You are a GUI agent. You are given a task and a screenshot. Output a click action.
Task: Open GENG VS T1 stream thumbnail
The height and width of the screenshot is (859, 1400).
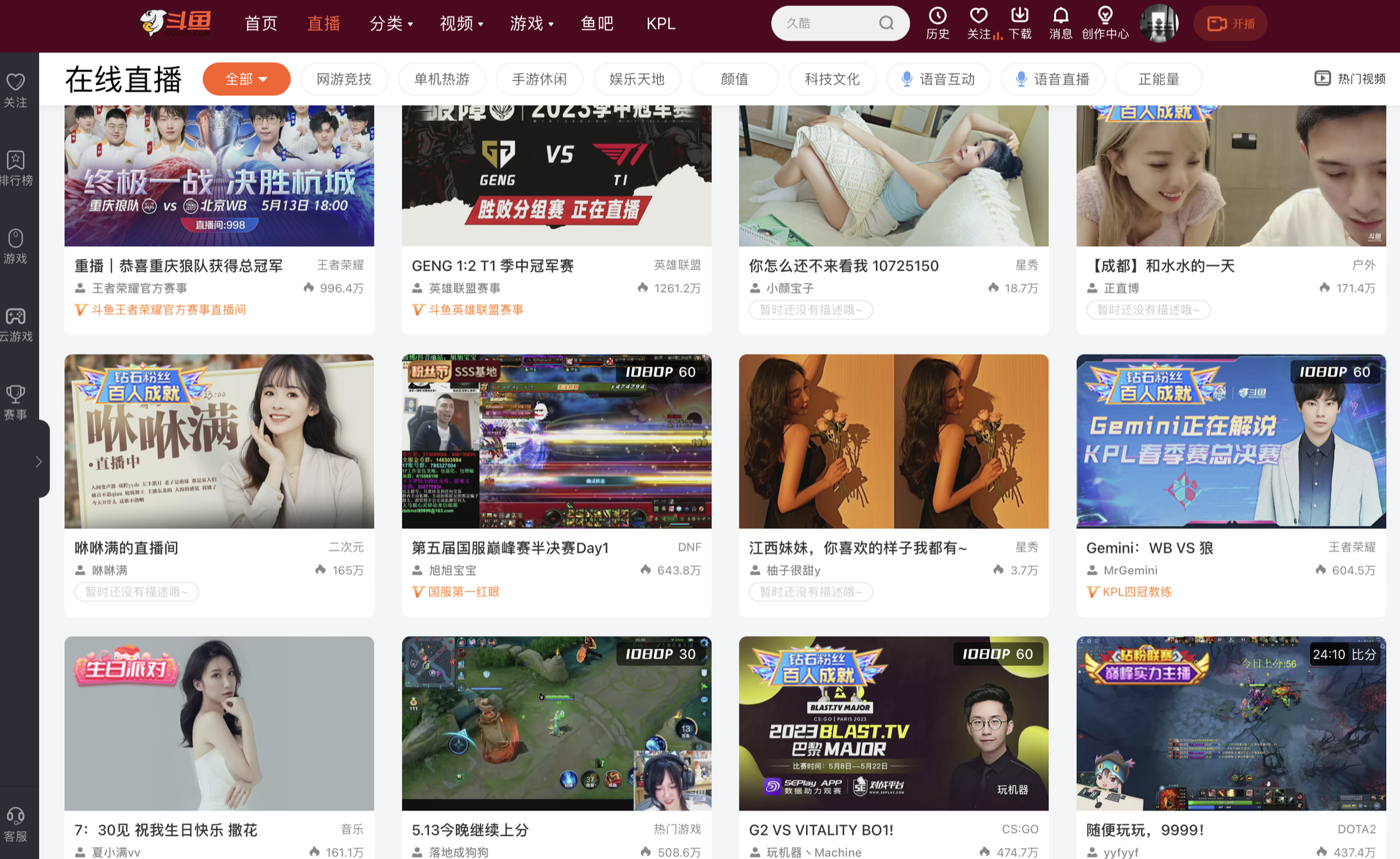[556, 175]
